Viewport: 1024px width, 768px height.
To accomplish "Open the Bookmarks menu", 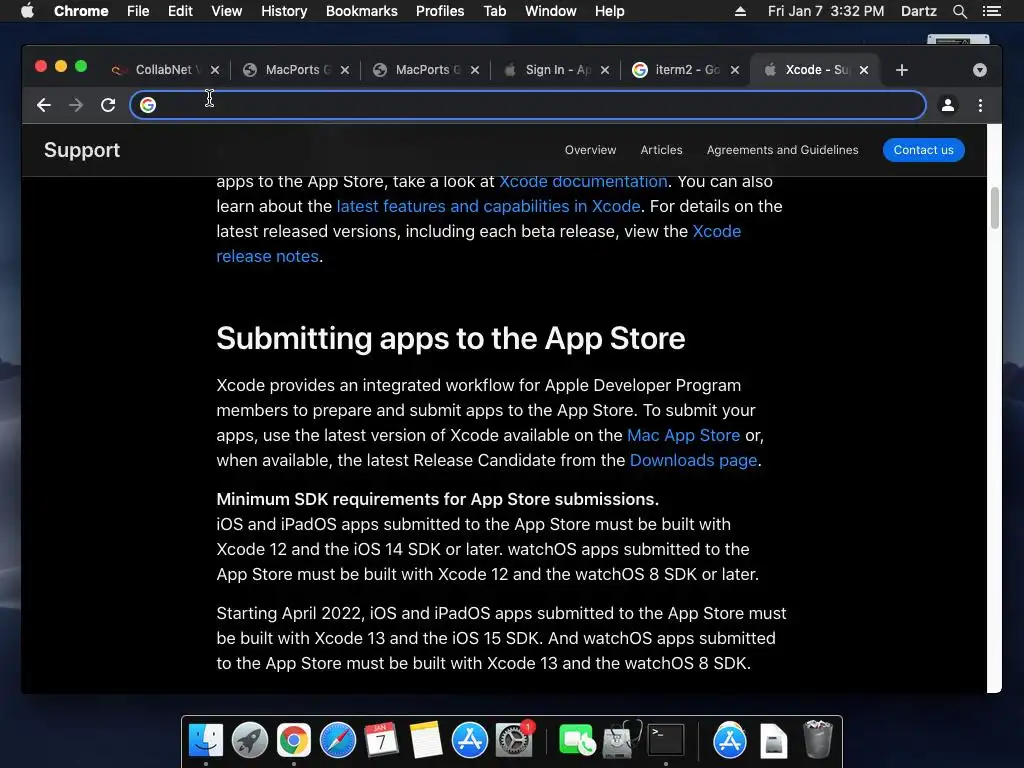I will click(362, 11).
